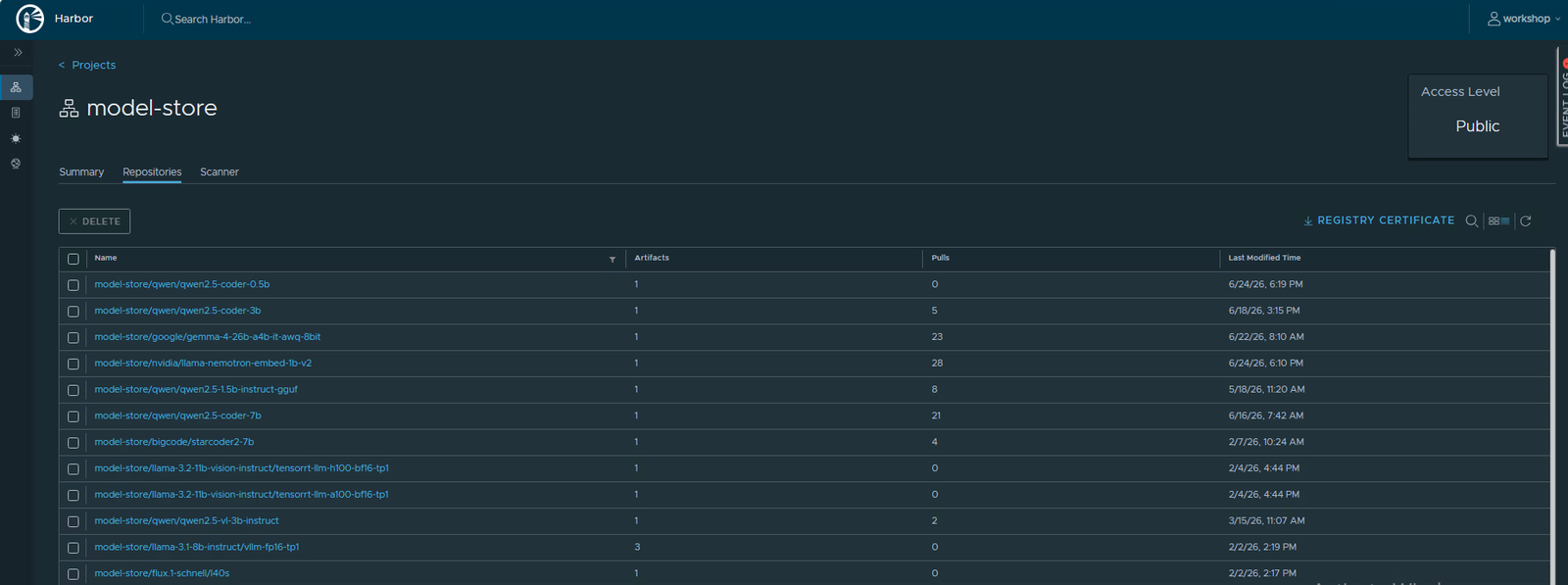Screen dimensions: 1568x585
Task: Switch to list view icon
Action: point(1505,221)
